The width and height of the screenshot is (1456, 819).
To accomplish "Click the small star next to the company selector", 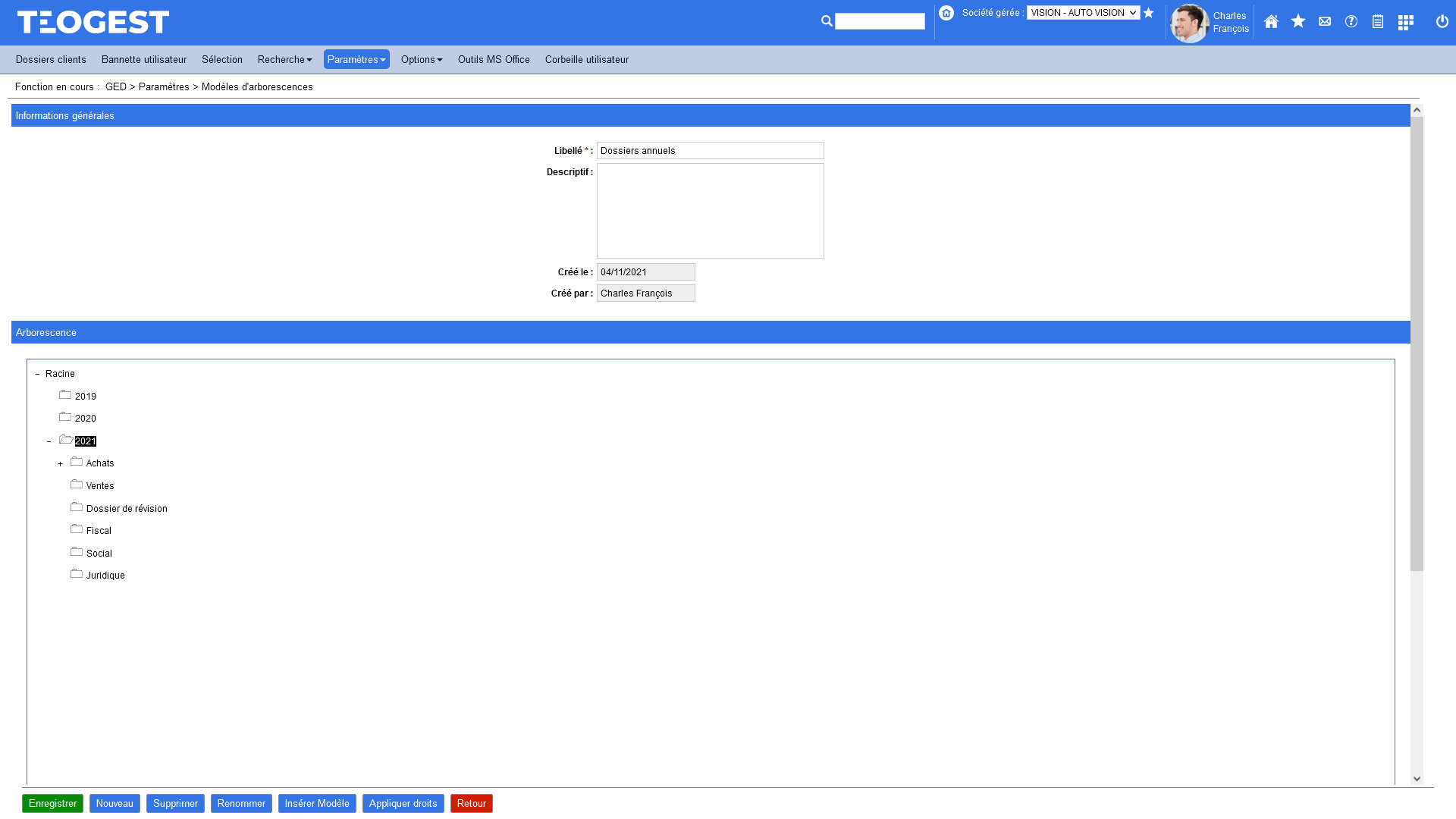I will pos(1148,13).
